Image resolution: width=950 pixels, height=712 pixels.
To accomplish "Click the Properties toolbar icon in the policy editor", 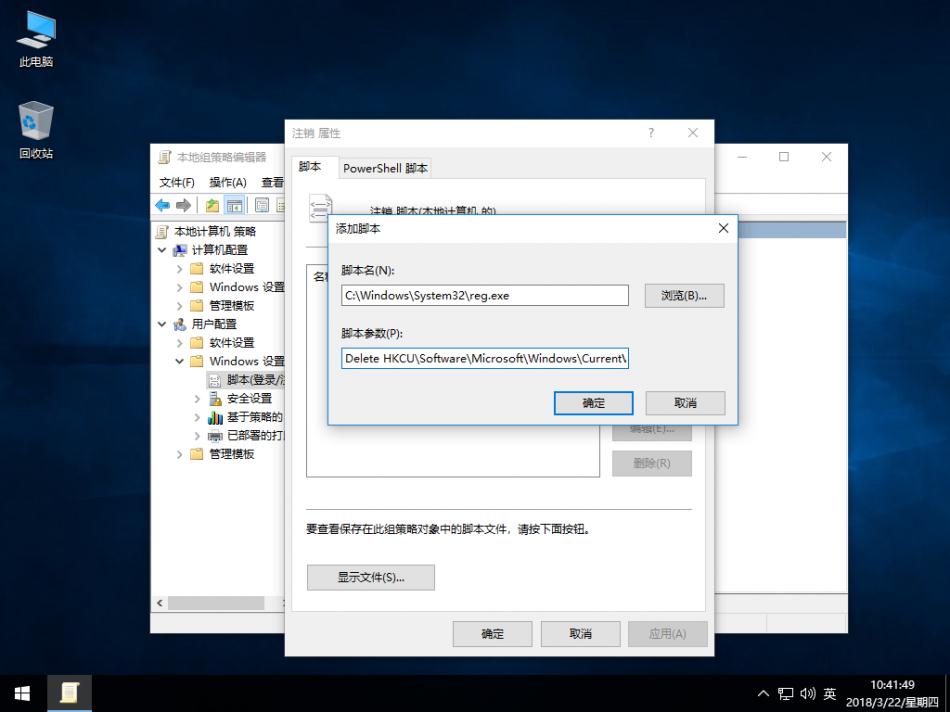I will (x=262, y=205).
